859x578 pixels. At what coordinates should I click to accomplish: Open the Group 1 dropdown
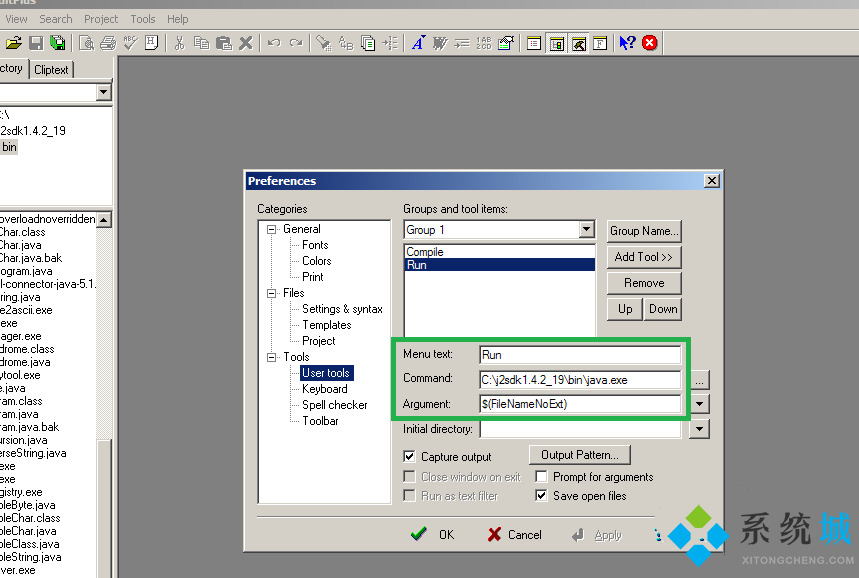coord(587,230)
